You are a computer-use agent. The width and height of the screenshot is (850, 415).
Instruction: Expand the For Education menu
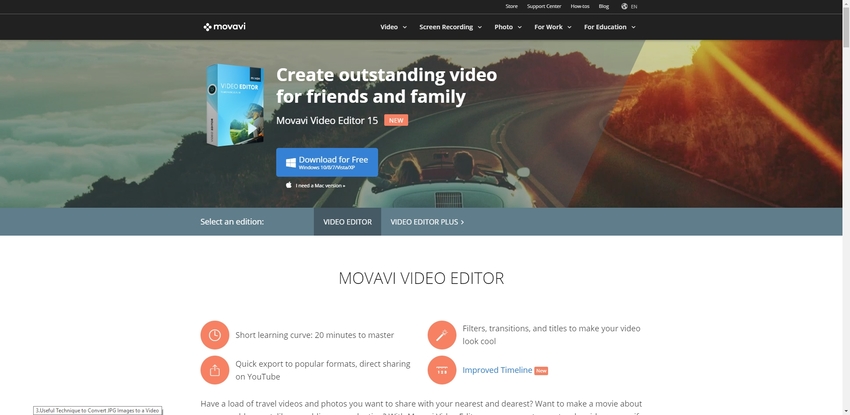609,27
